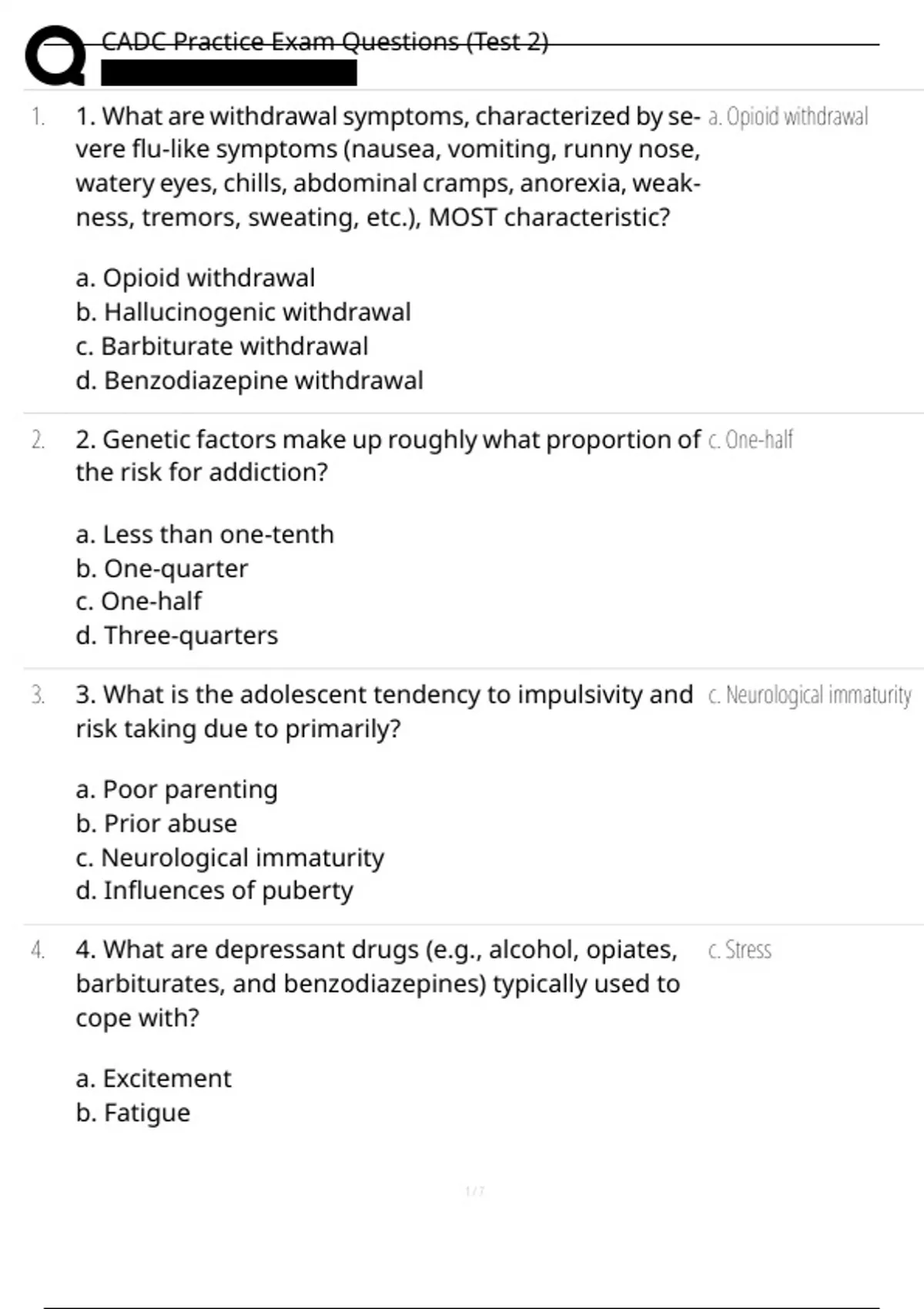Select option b. Hallucinogenic withdrawal
The height and width of the screenshot is (1309, 924).
pos(243,312)
